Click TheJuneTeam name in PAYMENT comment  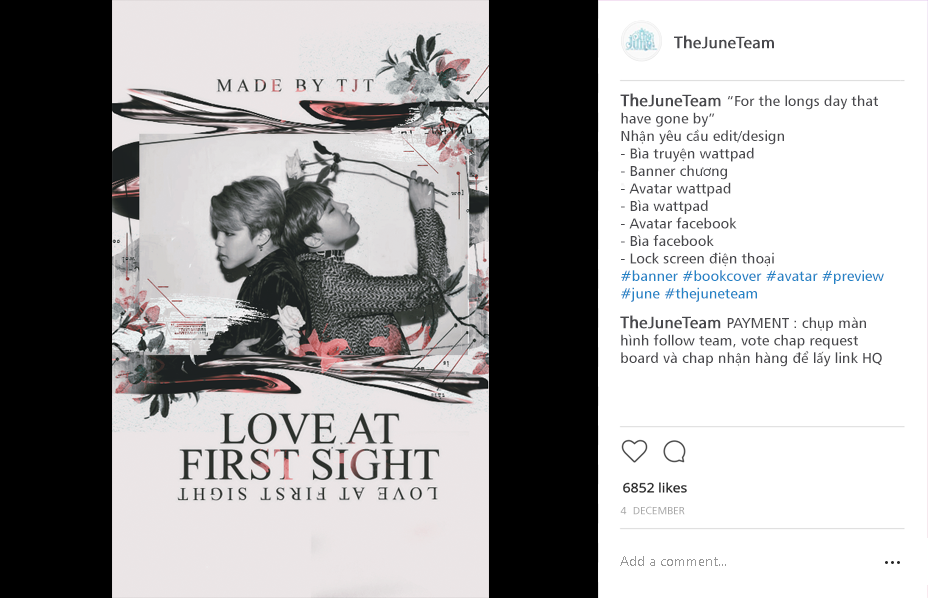click(671, 323)
